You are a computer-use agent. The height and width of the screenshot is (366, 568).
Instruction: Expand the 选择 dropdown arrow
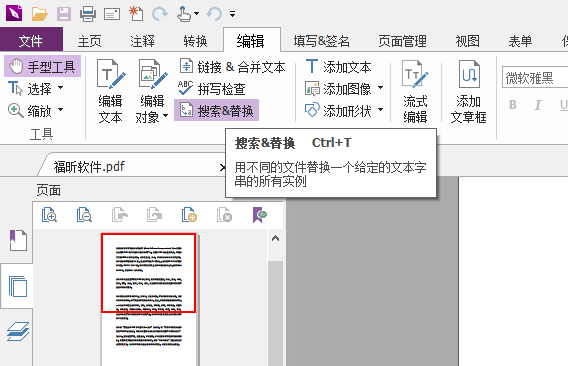point(60,88)
